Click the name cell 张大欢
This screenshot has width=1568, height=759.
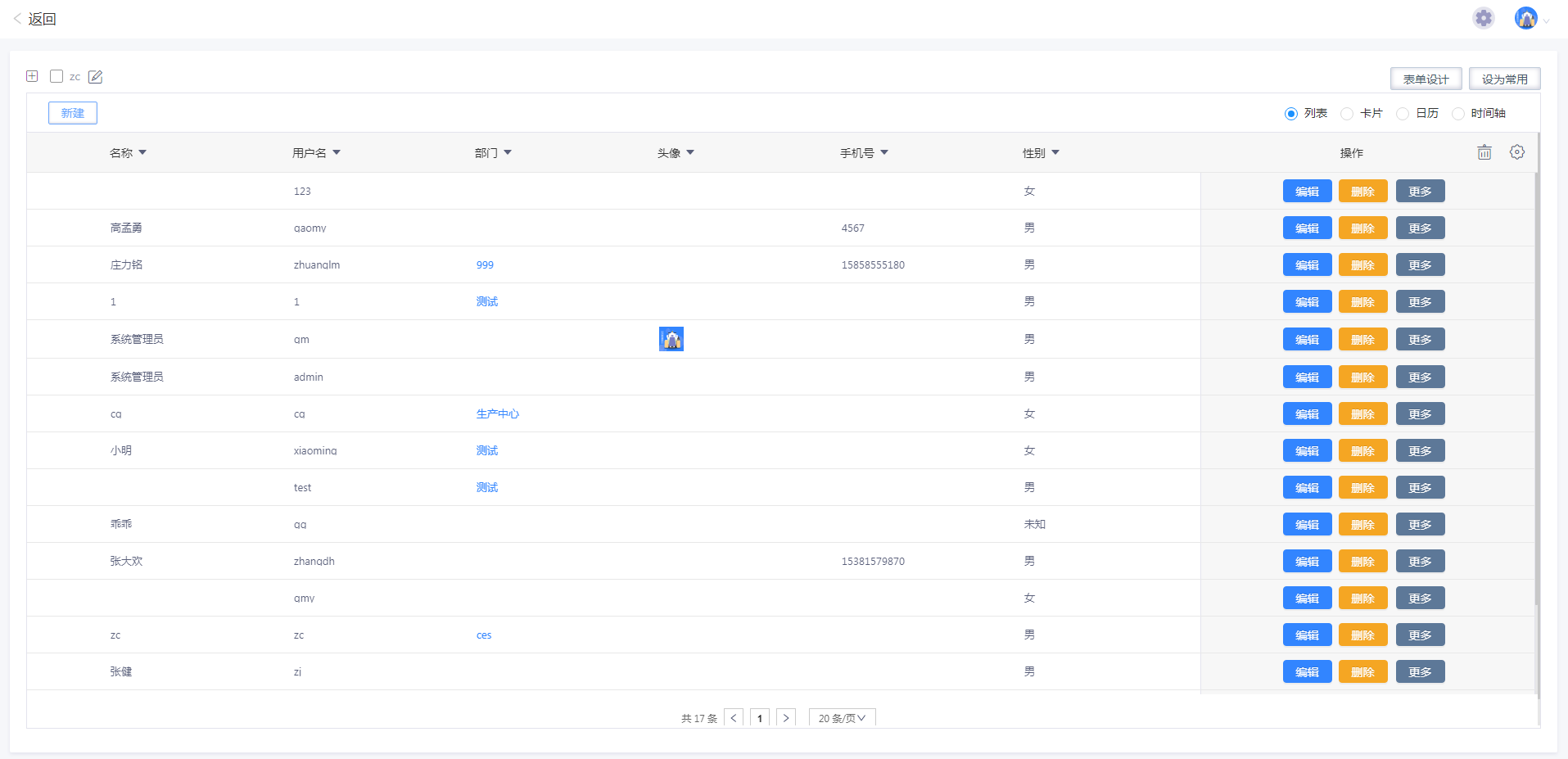pyautogui.click(x=126, y=561)
